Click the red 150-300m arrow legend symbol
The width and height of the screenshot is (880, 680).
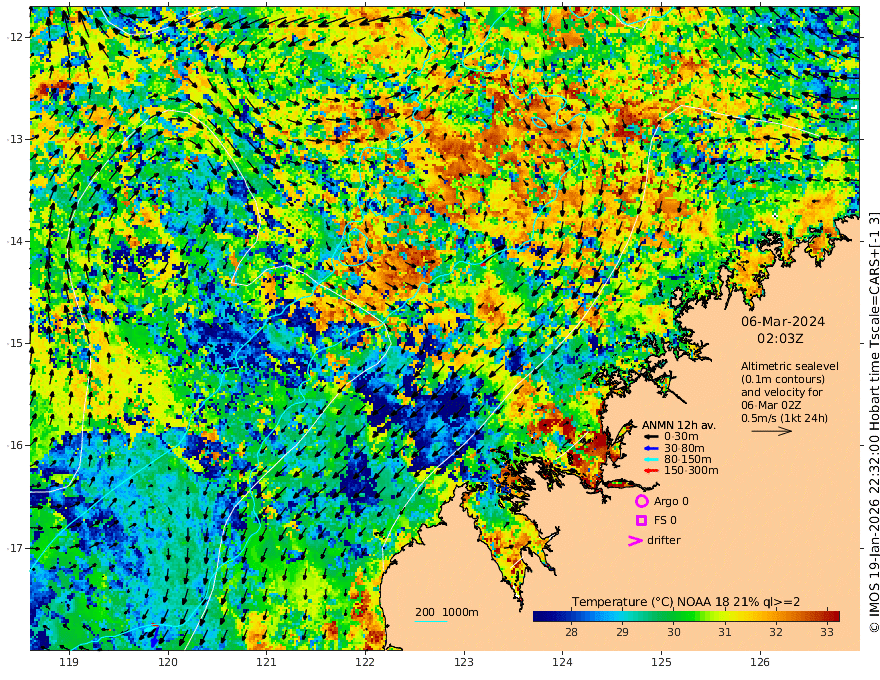[650, 471]
